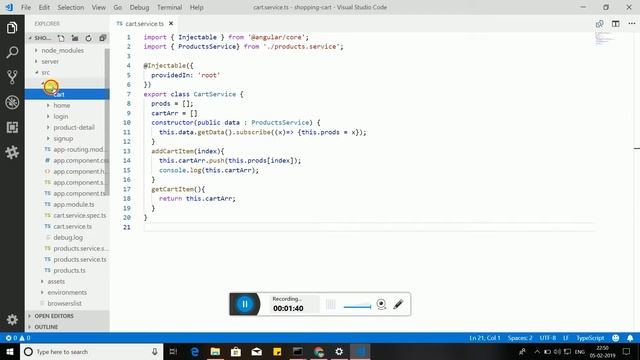Click the Windows search box on taskbar
640x360 pixels.
(91, 351)
